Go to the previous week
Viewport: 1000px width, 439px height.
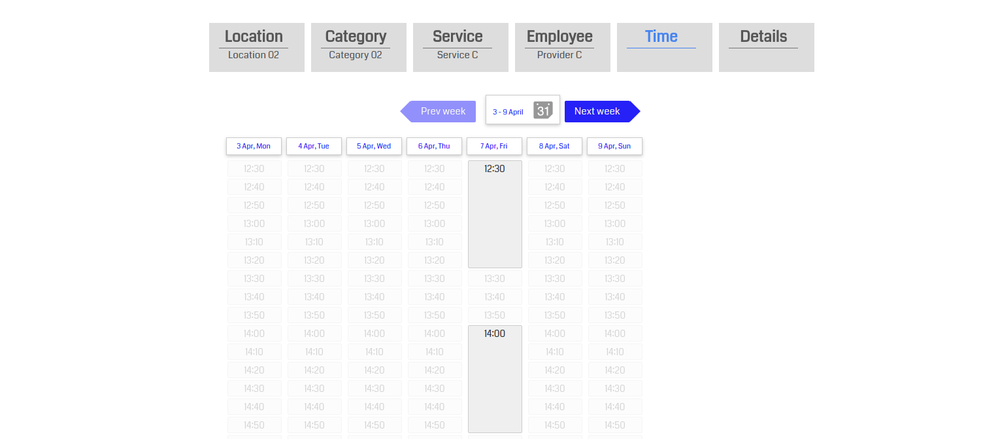[x=439, y=111]
